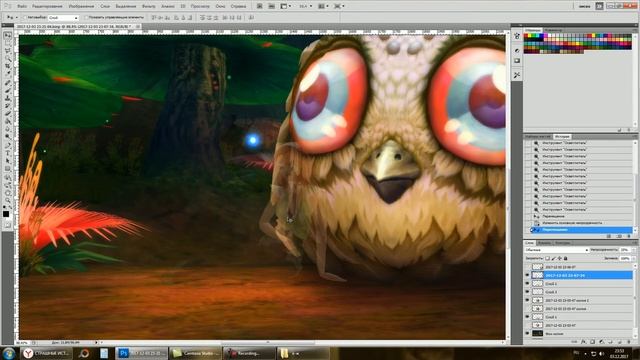Click the foreground color swatch
Viewport: 640px width, 360px height.
pyautogui.click(x=6, y=213)
